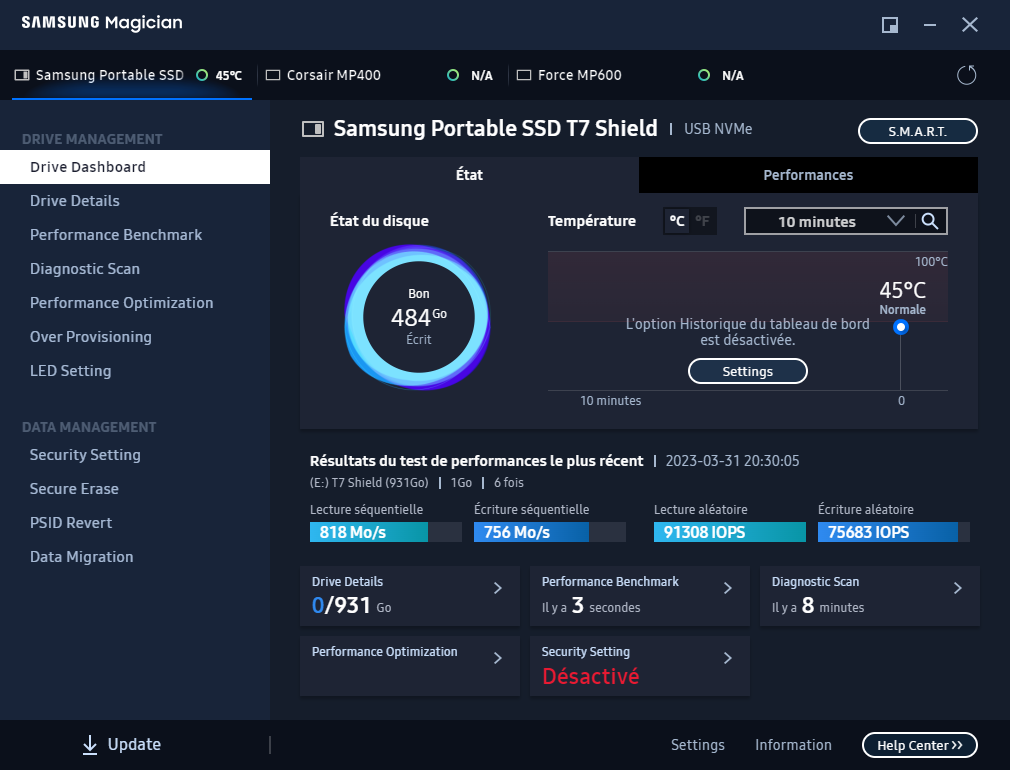Viewport: 1010px width, 770px height.
Task: Click the (E:) T7 Shield (931Go) label
Action: [x=369, y=483]
